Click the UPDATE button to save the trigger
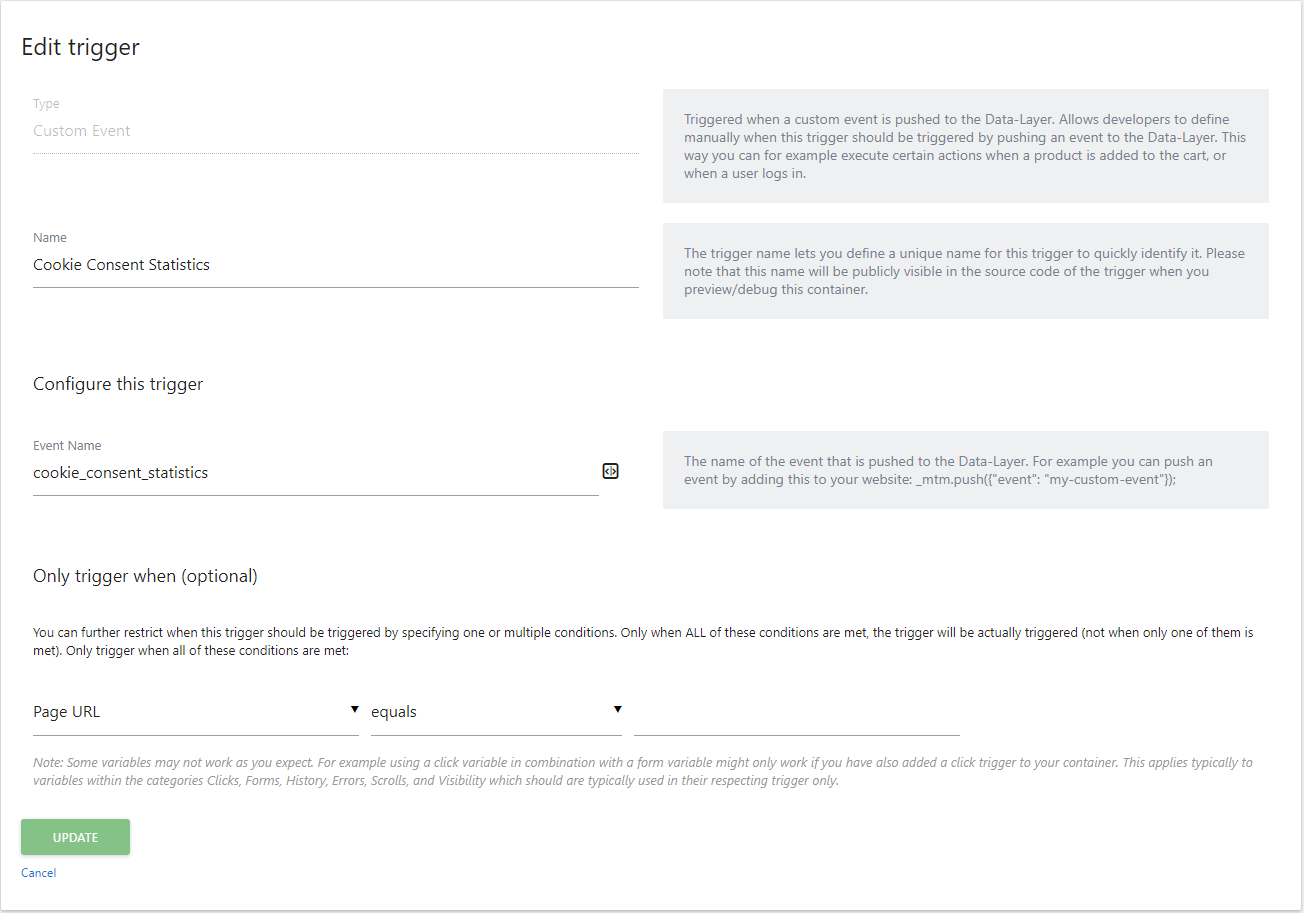This screenshot has height=913, width=1304. click(x=75, y=837)
